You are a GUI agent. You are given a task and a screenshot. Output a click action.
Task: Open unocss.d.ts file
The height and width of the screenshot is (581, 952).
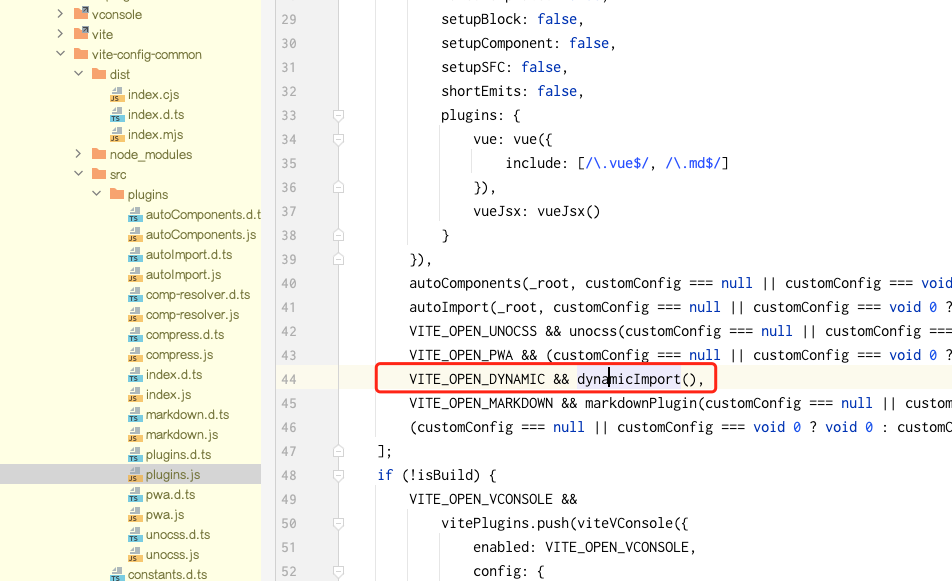click(x=178, y=535)
